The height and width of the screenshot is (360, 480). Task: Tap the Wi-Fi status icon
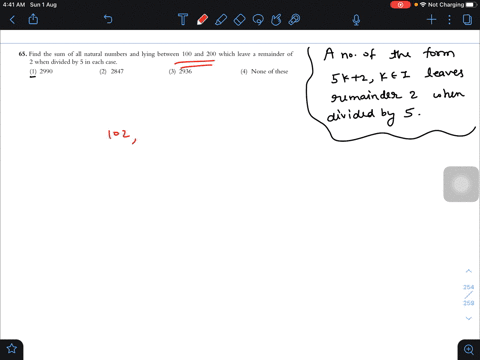(x=423, y=5)
